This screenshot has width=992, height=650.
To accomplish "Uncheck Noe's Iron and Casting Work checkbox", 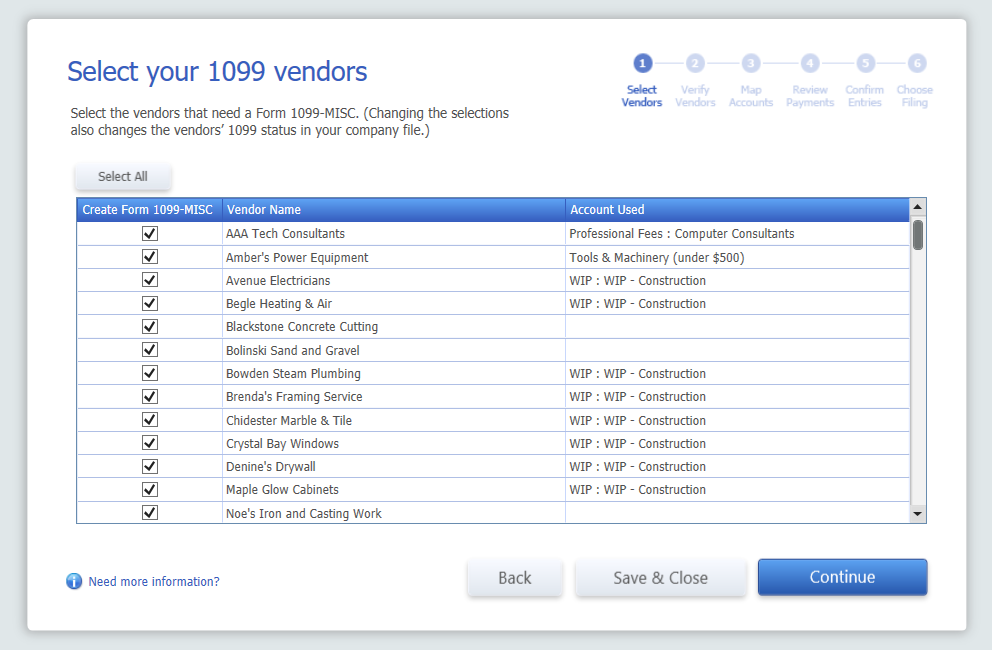I will 150,513.
